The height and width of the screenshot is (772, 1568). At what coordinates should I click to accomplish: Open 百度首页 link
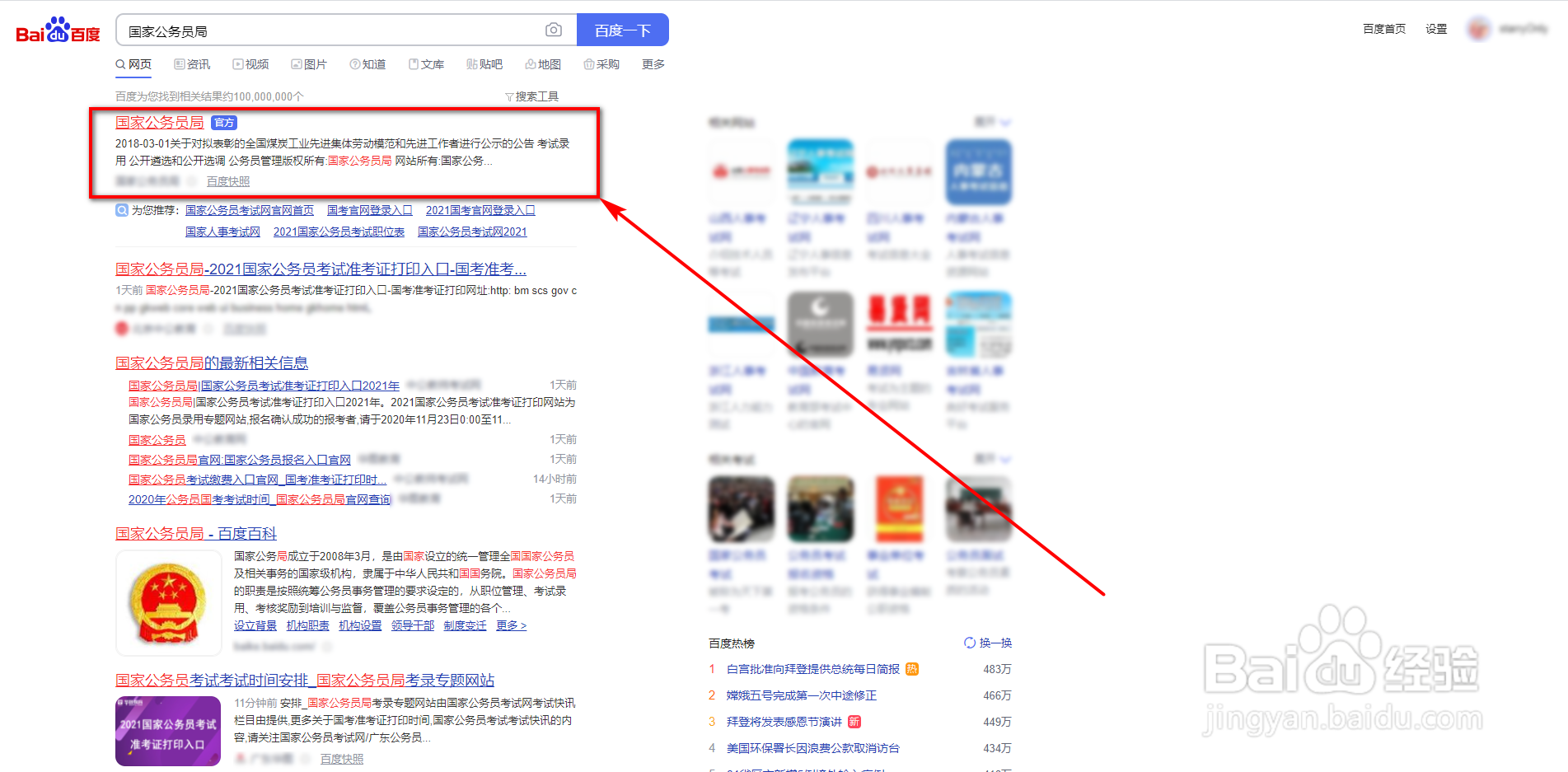pos(1384,29)
